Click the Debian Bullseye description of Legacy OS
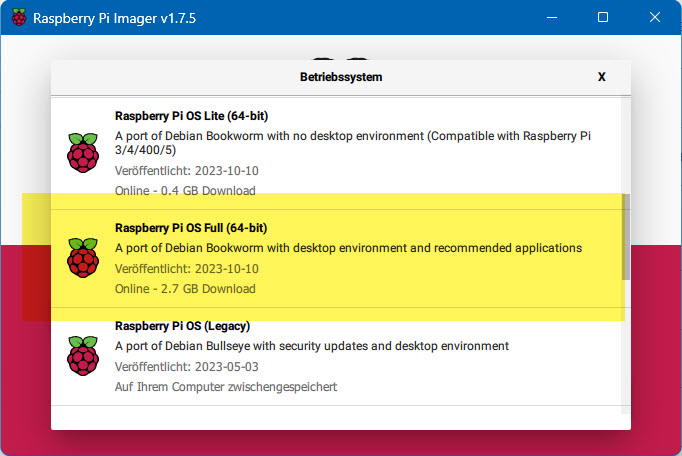The image size is (682, 456). click(x=312, y=346)
